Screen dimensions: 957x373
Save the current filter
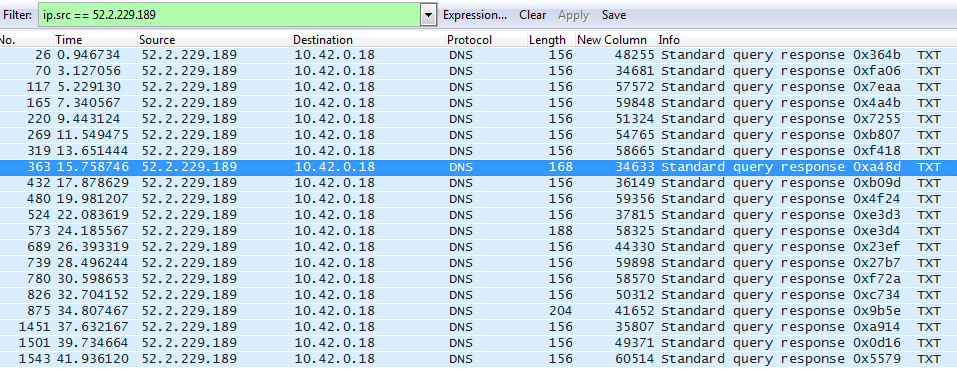click(x=613, y=15)
